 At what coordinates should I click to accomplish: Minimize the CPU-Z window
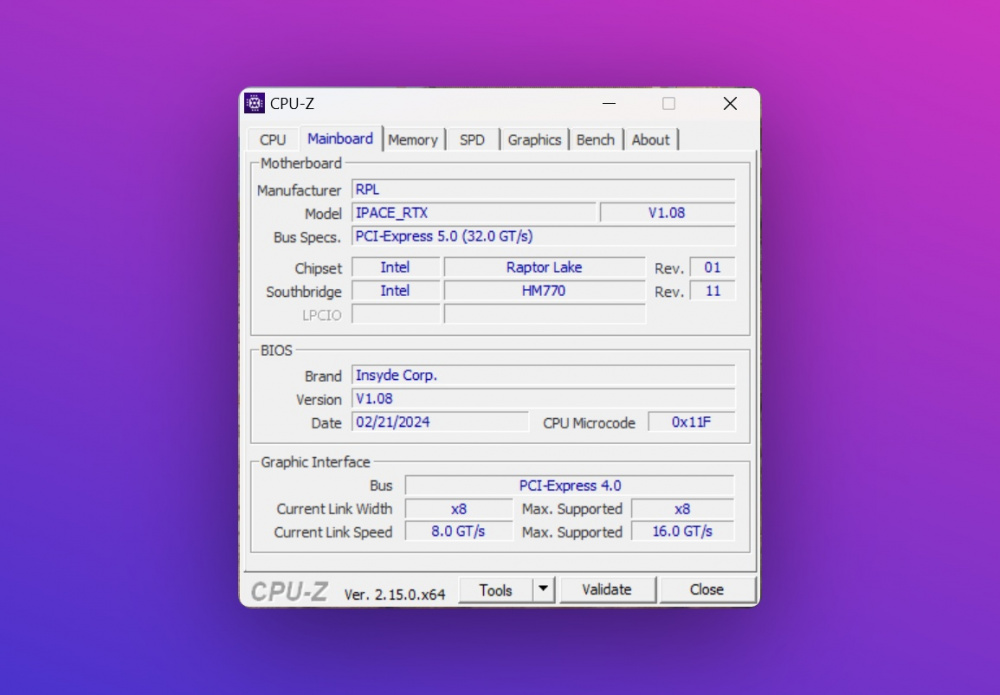coord(609,103)
